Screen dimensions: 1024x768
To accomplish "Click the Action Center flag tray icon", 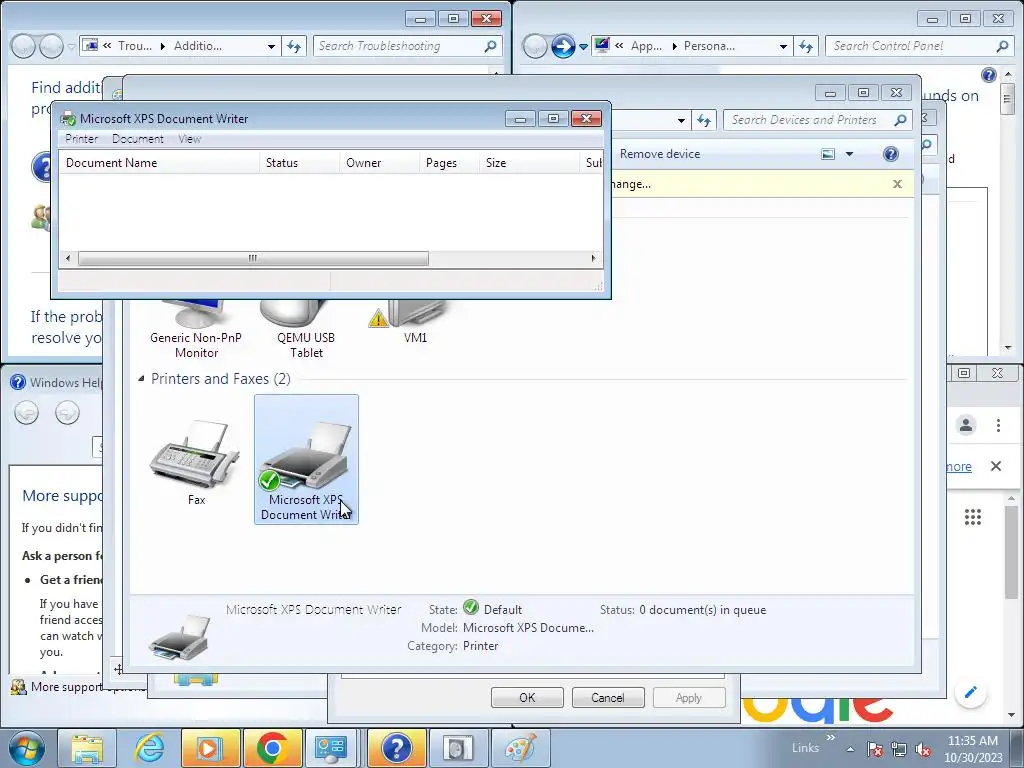I will (875, 750).
